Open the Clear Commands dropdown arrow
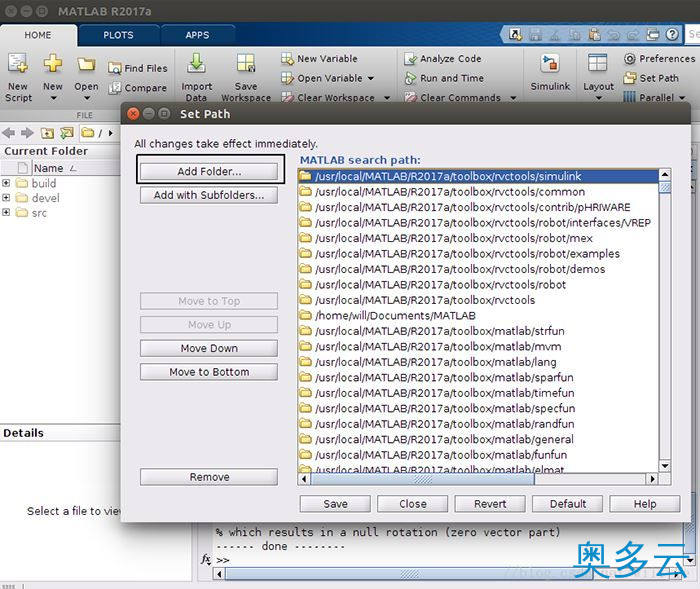Viewport: 700px width, 589px height. pos(513,98)
